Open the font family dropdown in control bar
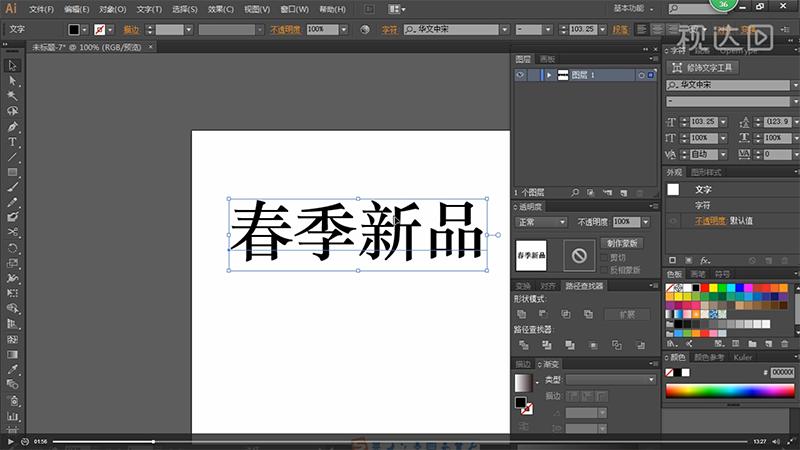800x450 pixels. click(x=505, y=30)
